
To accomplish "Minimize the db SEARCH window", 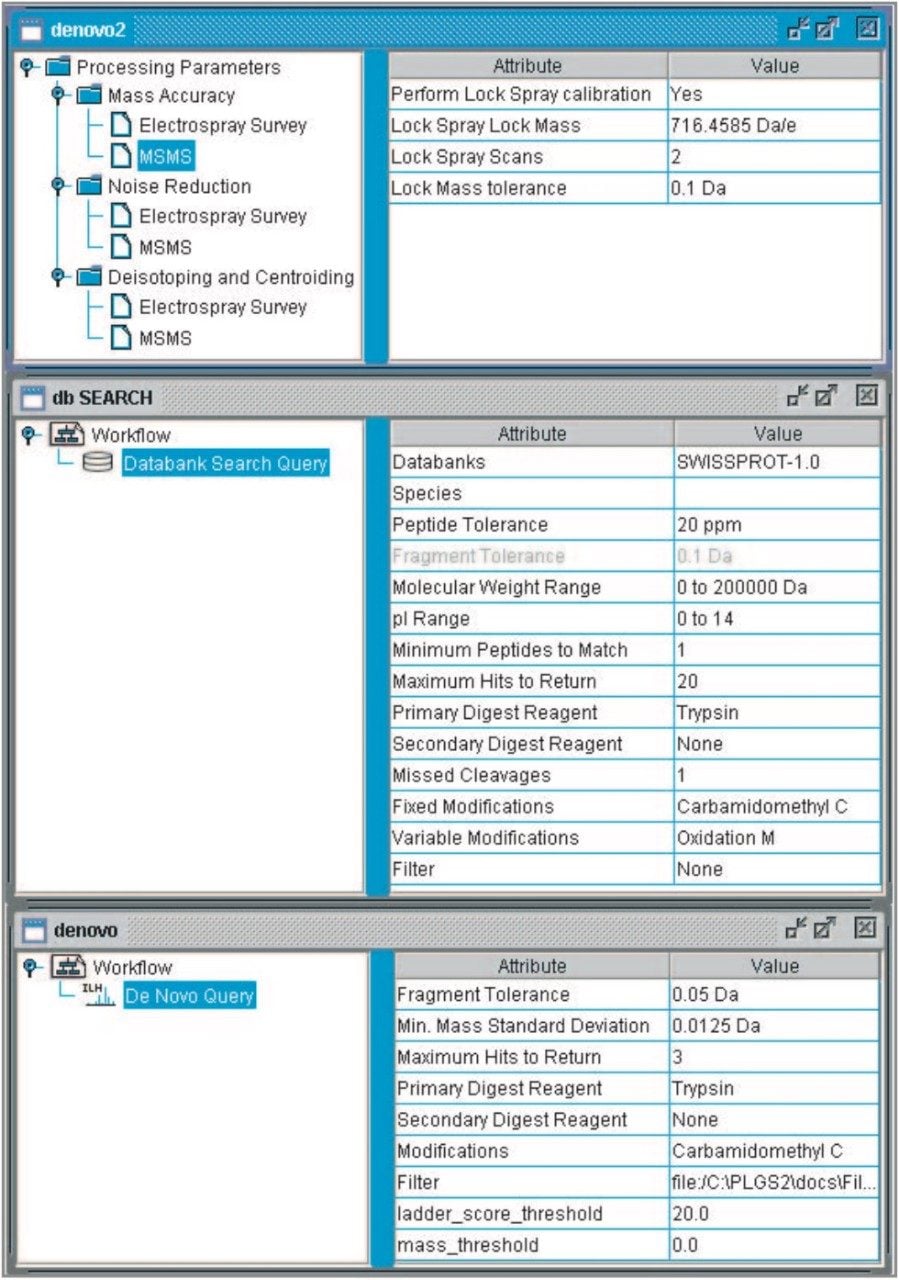I will pos(797,396).
